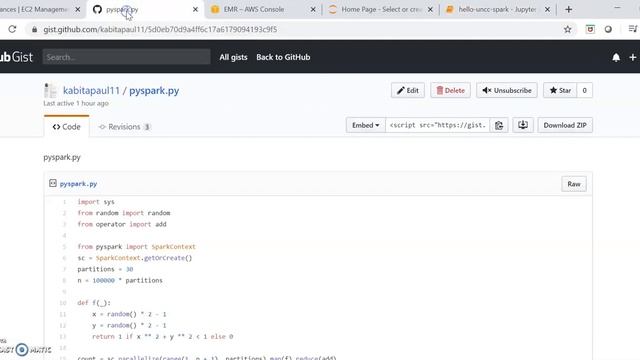Click the file icon beside pyspark.py header
This screenshot has width=640, height=360.
coord(53,183)
